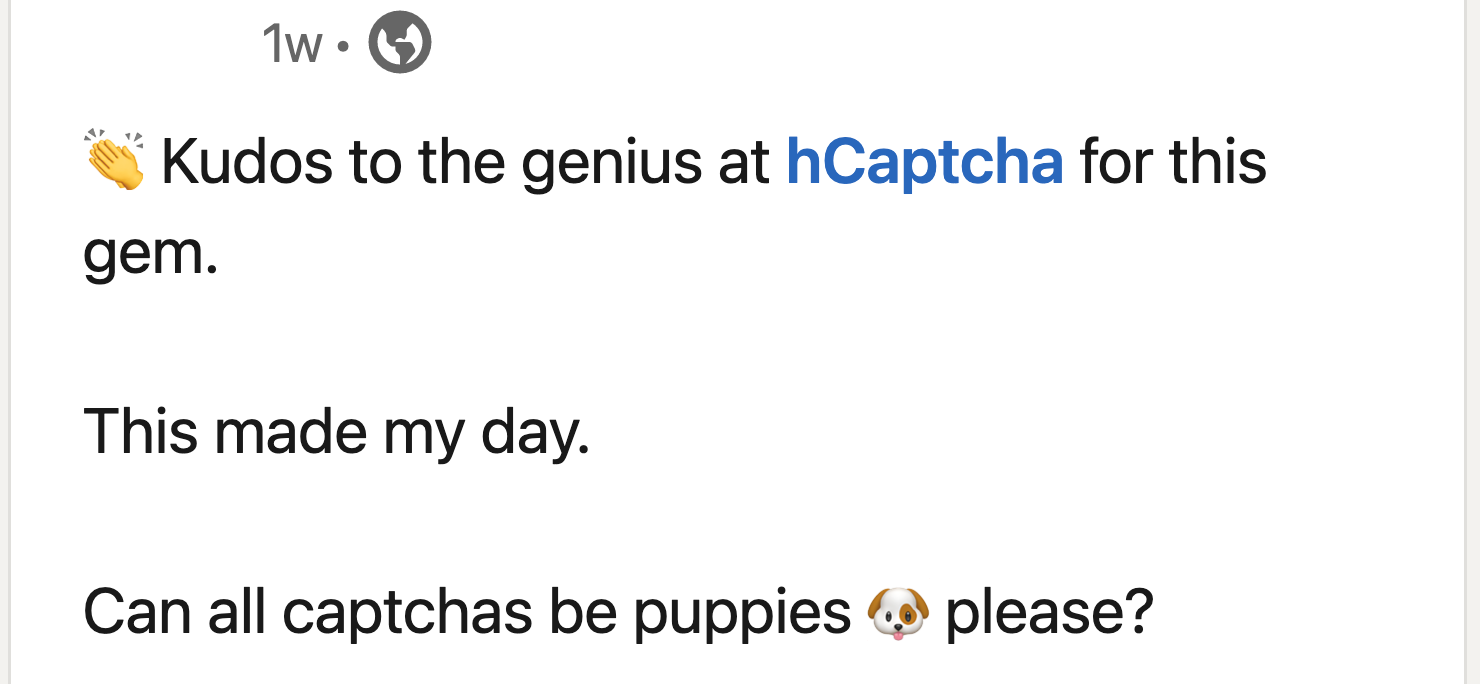
Task: Click the puppy face emoji
Action: click(898, 611)
